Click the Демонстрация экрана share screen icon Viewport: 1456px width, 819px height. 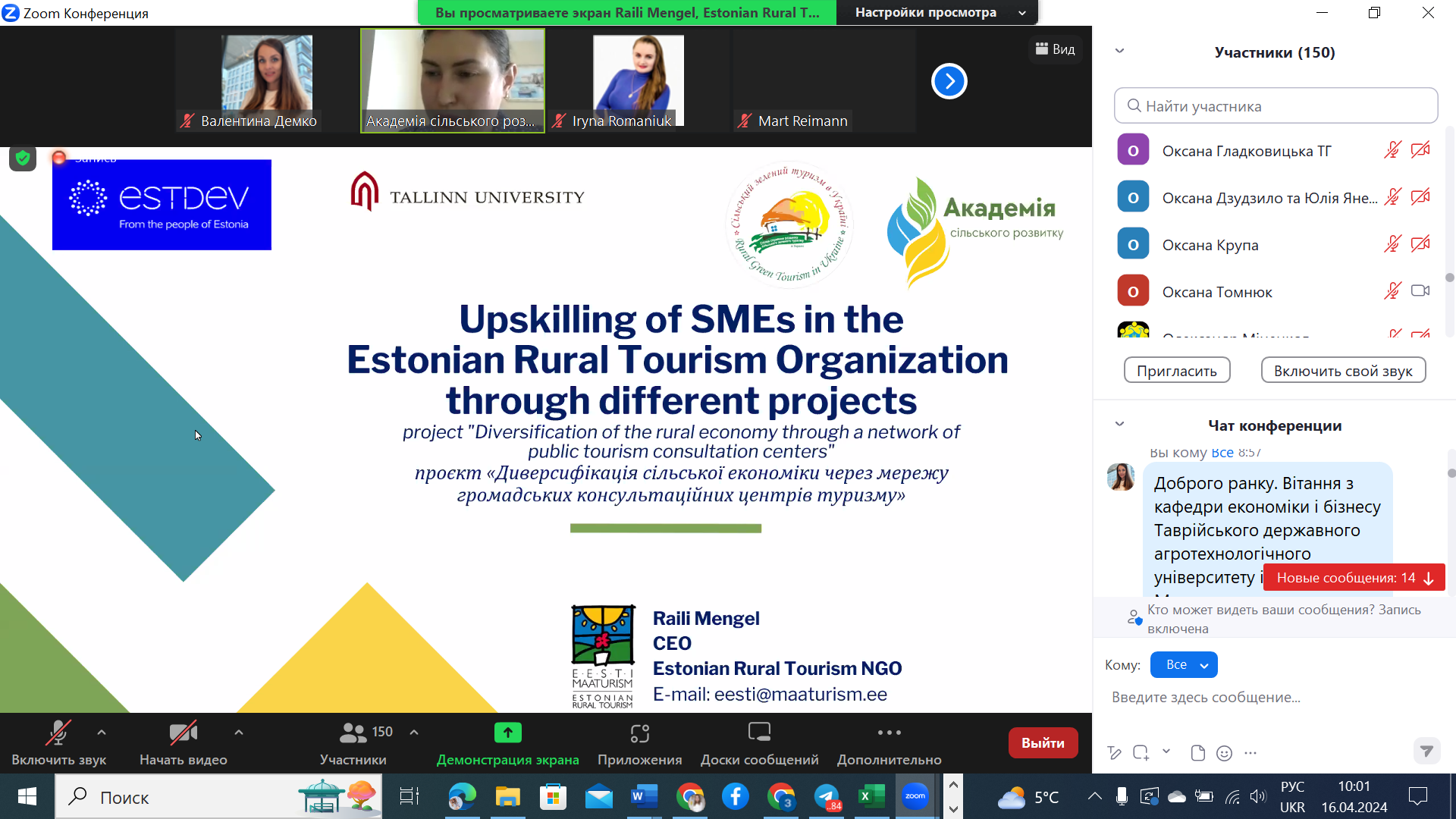(x=507, y=733)
